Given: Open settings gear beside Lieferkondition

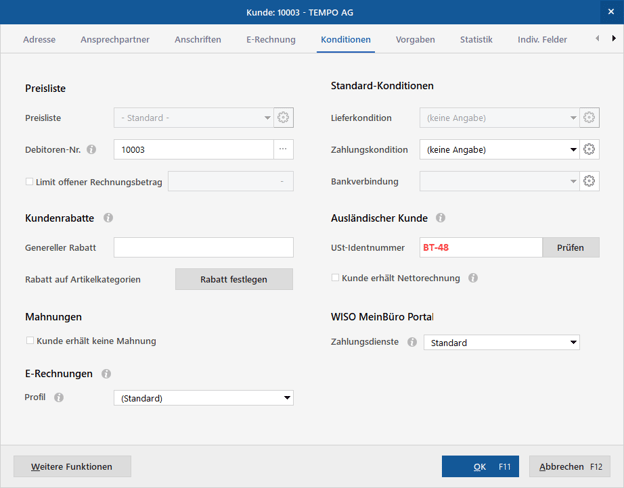Looking at the screenshot, I should (x=589, y=118).
